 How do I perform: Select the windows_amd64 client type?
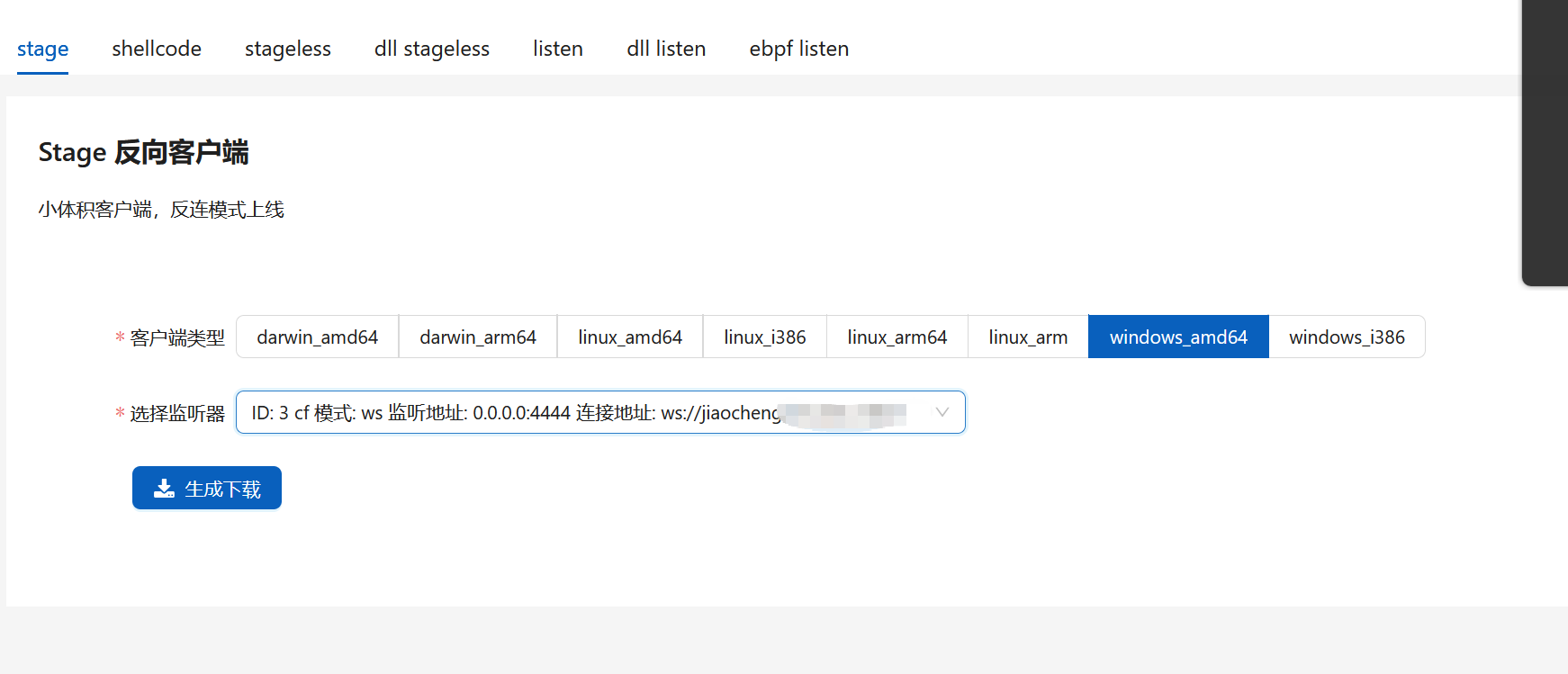[x=1177, y=337]
